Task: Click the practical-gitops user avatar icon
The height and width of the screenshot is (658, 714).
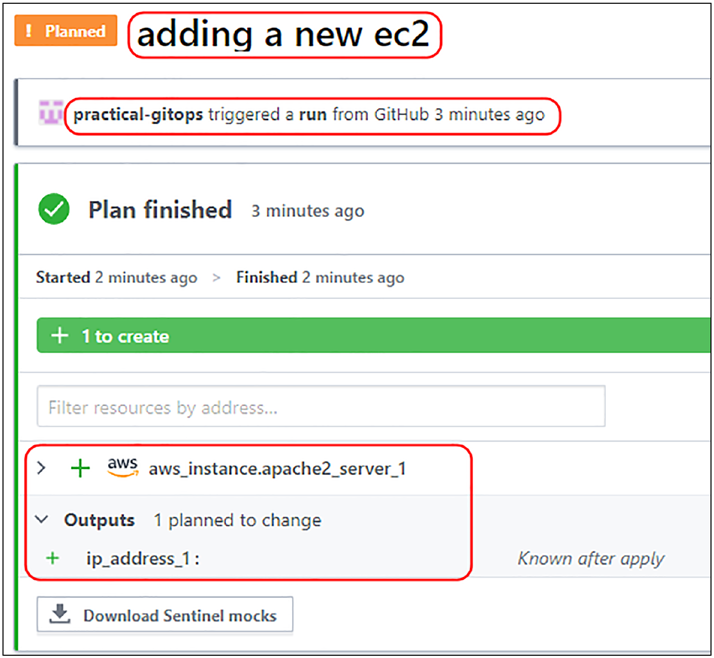Action: point(50,112)
